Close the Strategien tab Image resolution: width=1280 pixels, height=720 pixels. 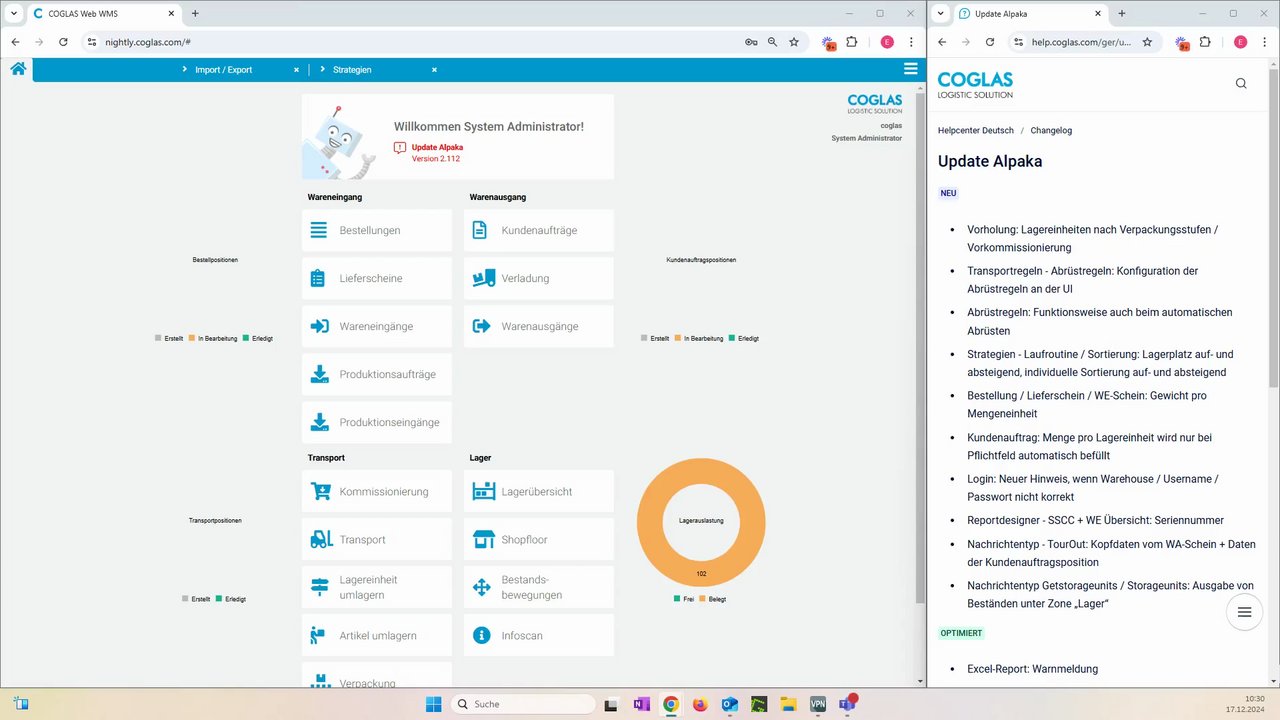(x=434, y=70)
